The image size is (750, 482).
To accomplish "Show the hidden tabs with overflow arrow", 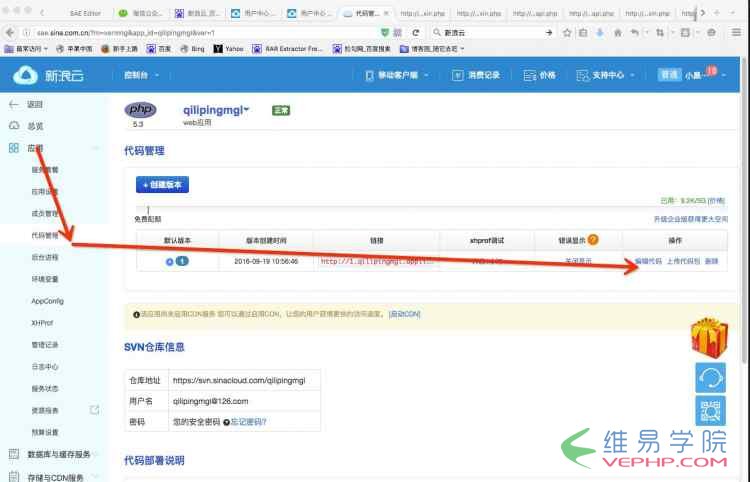I will [x=702, y=13].
